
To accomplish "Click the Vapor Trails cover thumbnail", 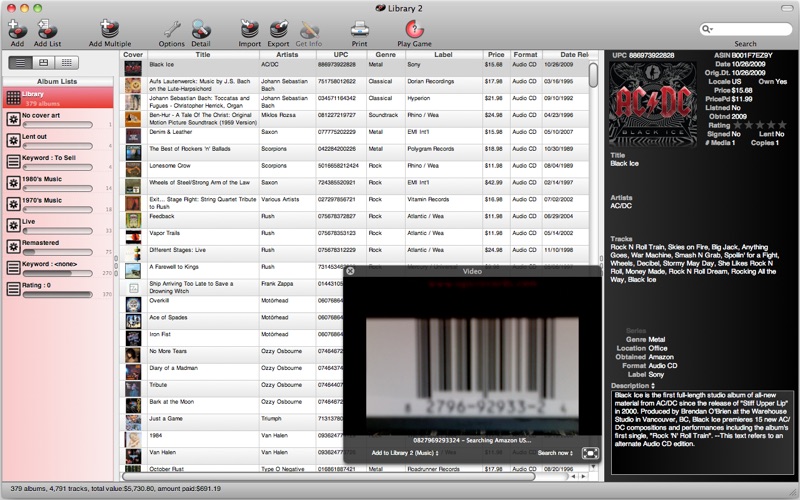I will (x=133, y=237).
